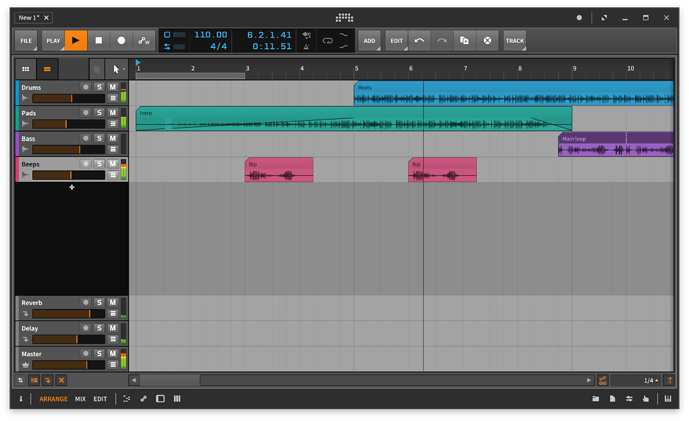The image size is (689, 421).
Task: Switch to the ARRANGE view tab
Action: (53, 399)
